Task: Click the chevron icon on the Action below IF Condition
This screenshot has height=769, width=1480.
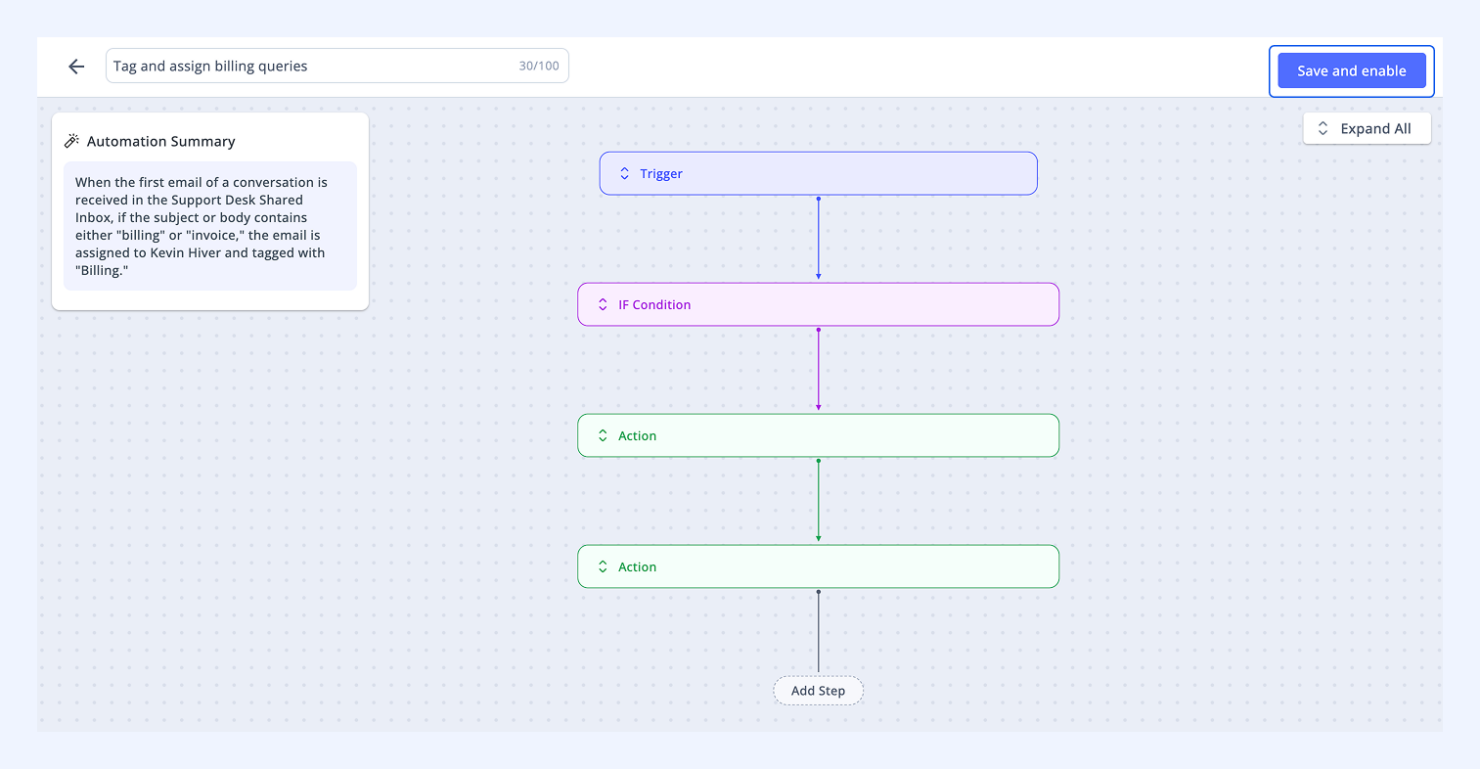Action: point(602,436)
